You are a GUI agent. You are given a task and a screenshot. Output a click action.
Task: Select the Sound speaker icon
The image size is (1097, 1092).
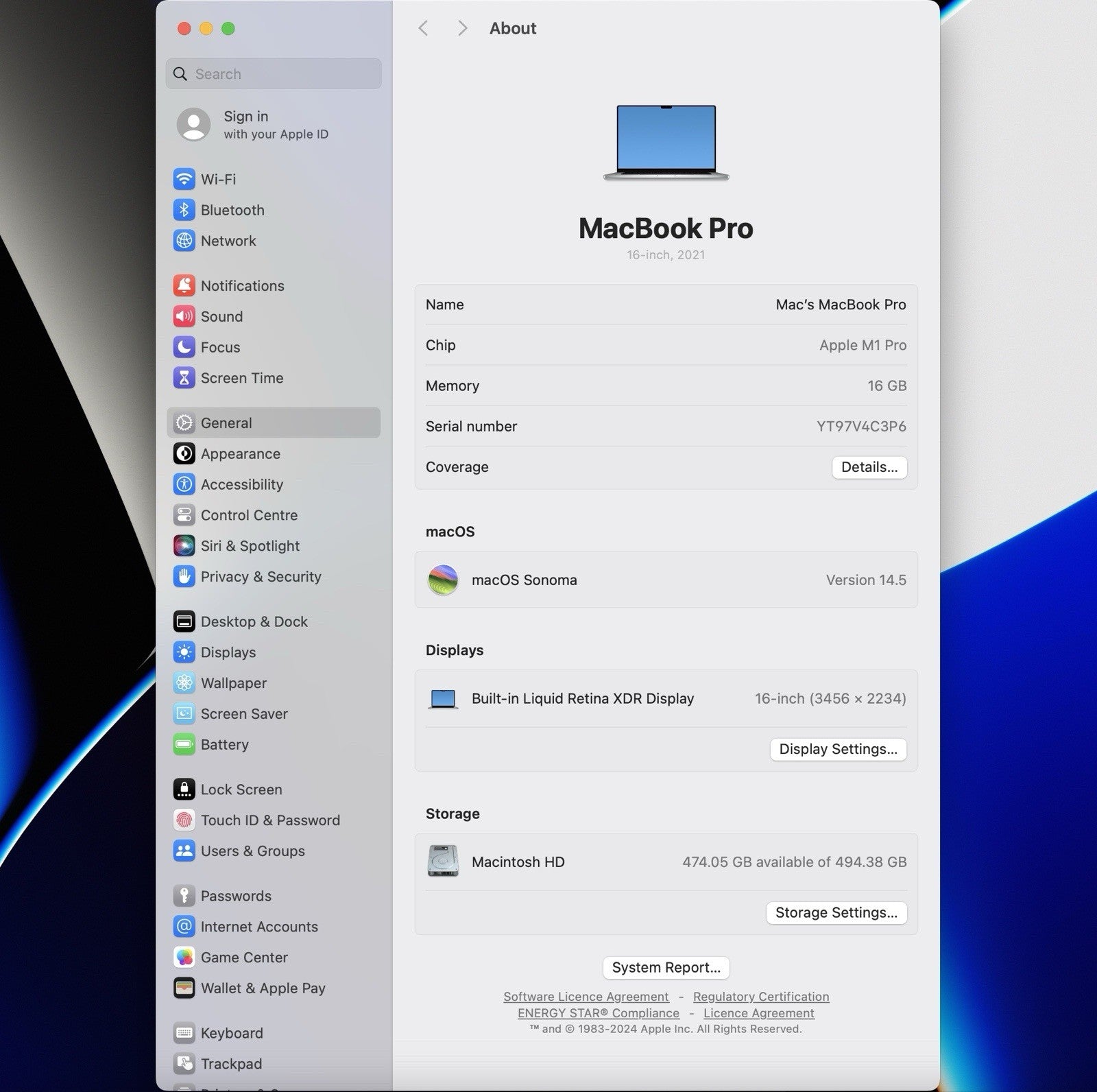(x=184, y=316)
